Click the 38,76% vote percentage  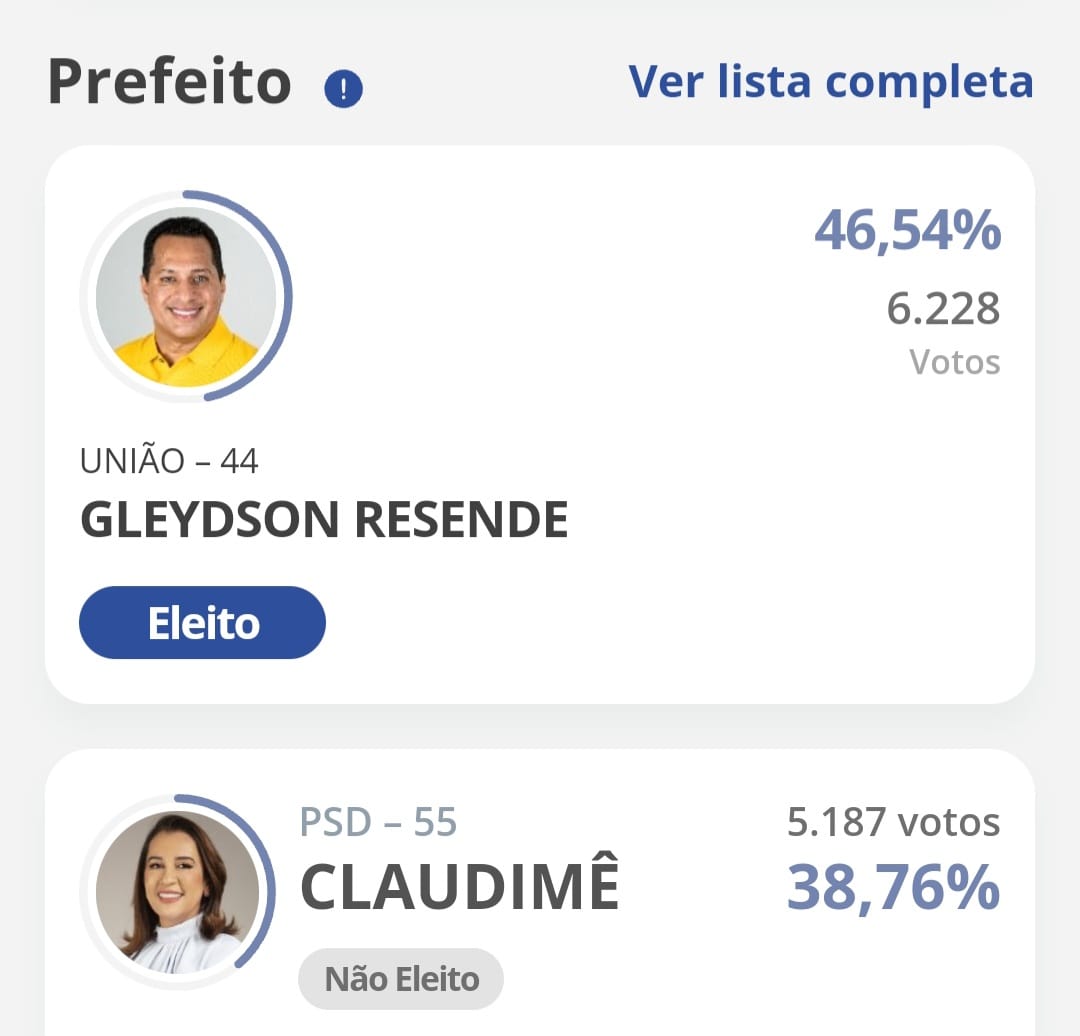click(x=893, y=888)
